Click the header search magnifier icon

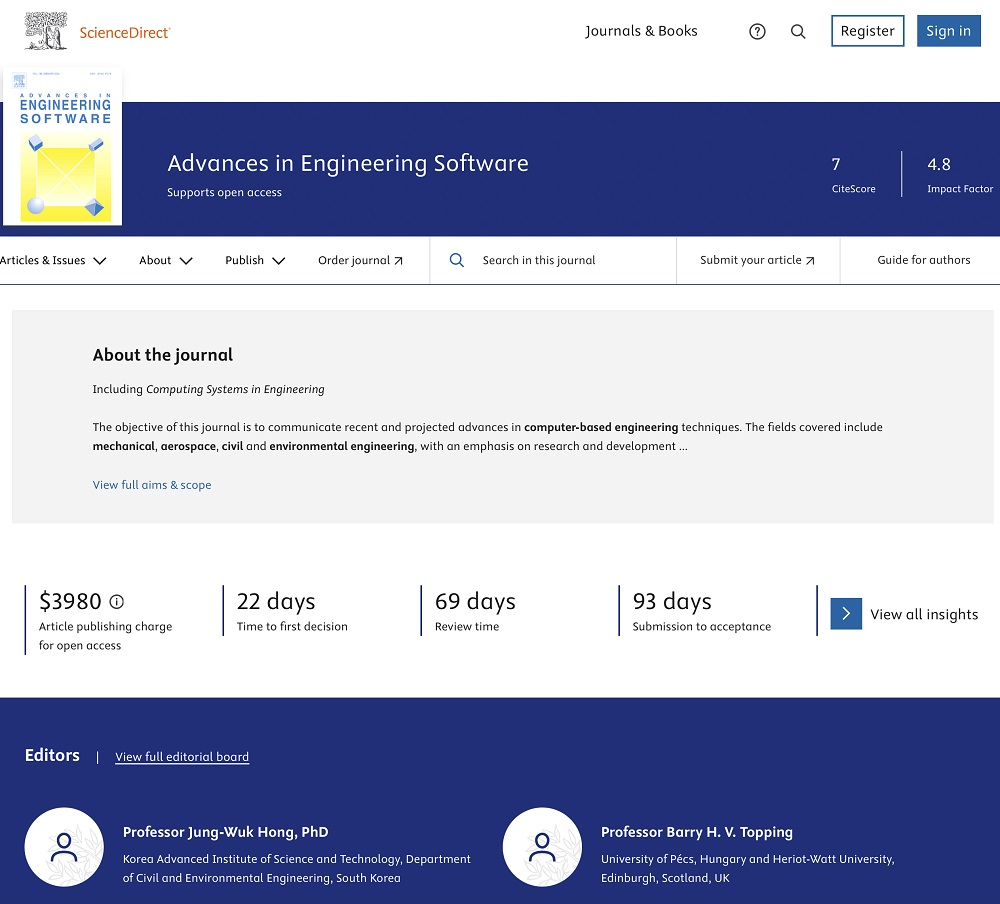[x=798, y=31]
